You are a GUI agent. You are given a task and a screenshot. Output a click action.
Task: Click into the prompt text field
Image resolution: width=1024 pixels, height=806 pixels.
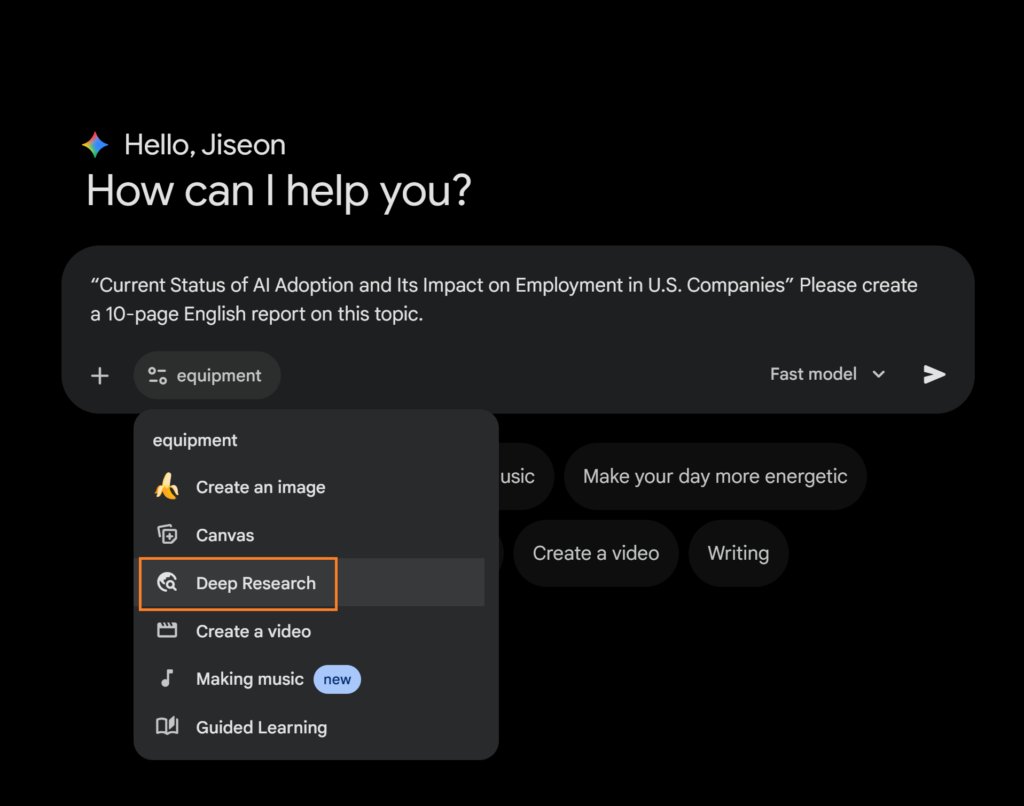[504, 299]
